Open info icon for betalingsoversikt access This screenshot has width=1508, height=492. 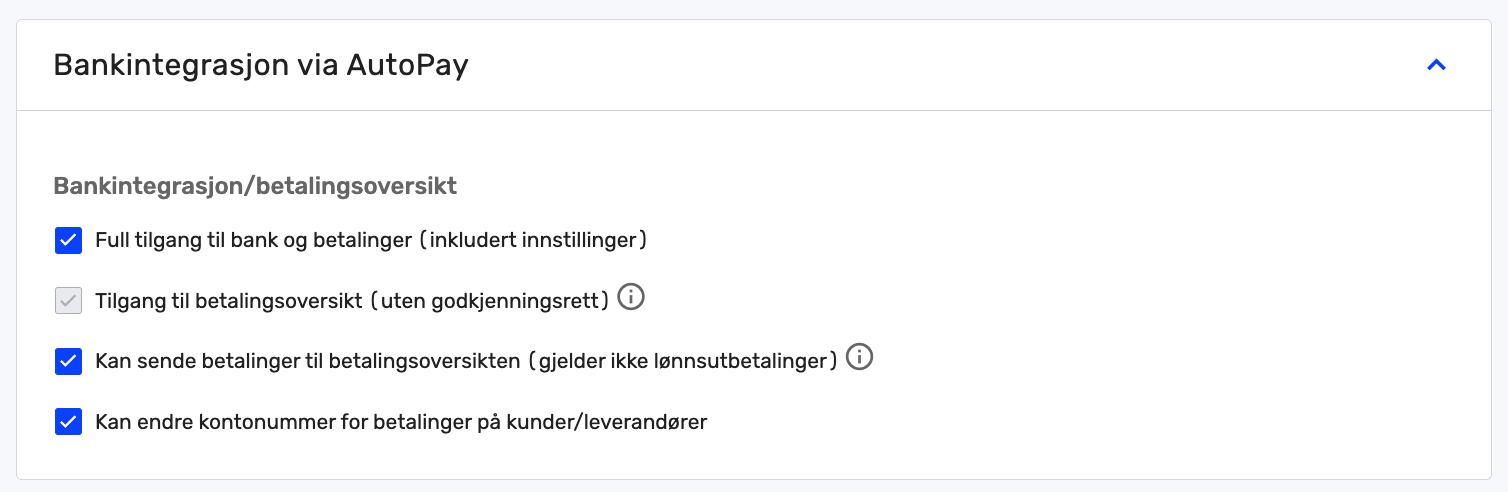pos(631,297)
